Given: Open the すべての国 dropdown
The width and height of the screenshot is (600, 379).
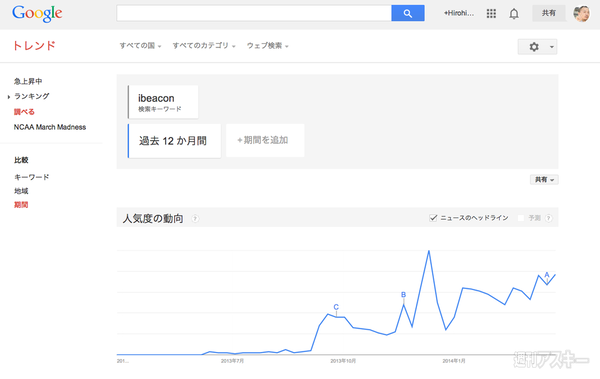Looking at the screenshot, I should [140, 46].
